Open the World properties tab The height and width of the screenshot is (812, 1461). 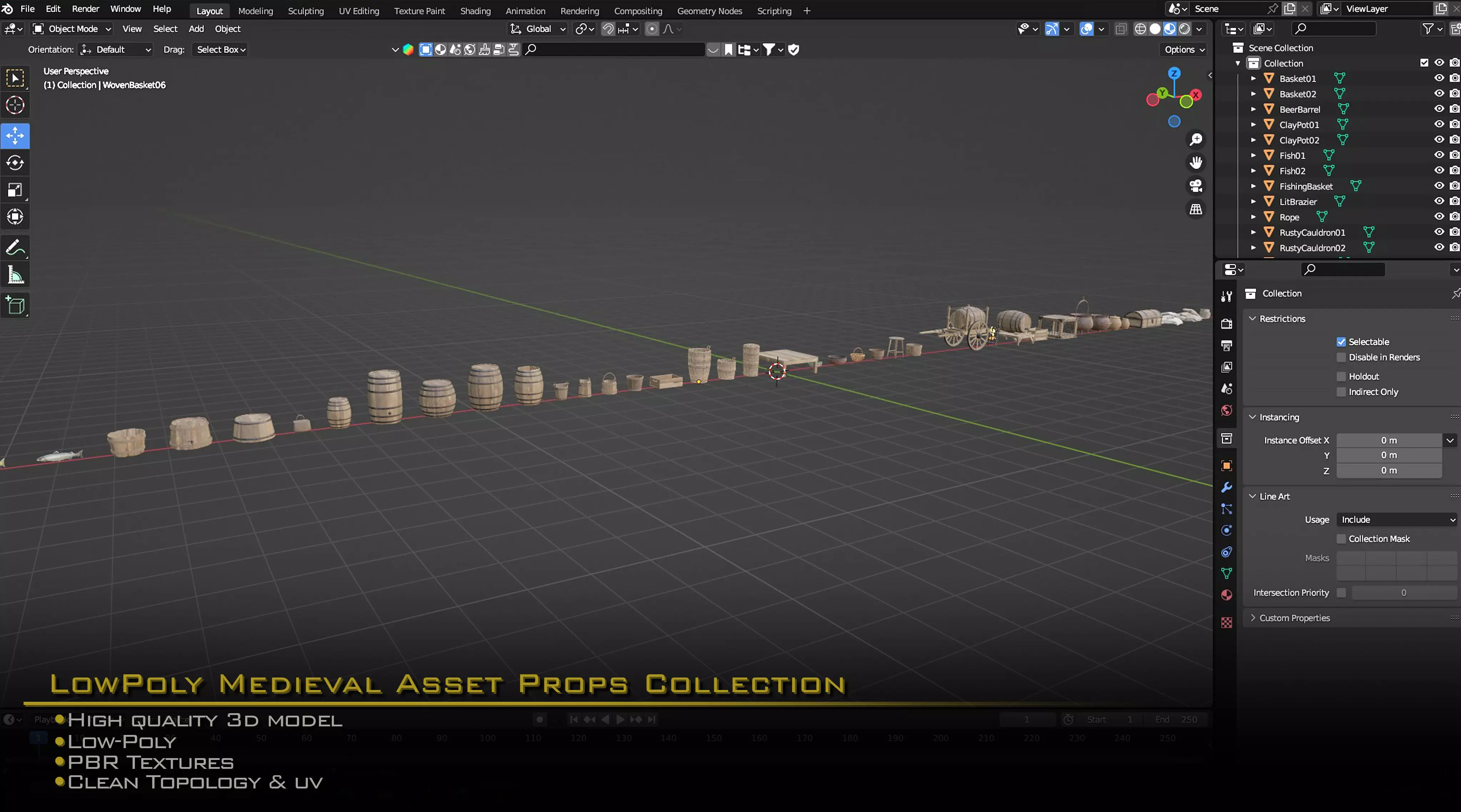(x=1226, y=410)
